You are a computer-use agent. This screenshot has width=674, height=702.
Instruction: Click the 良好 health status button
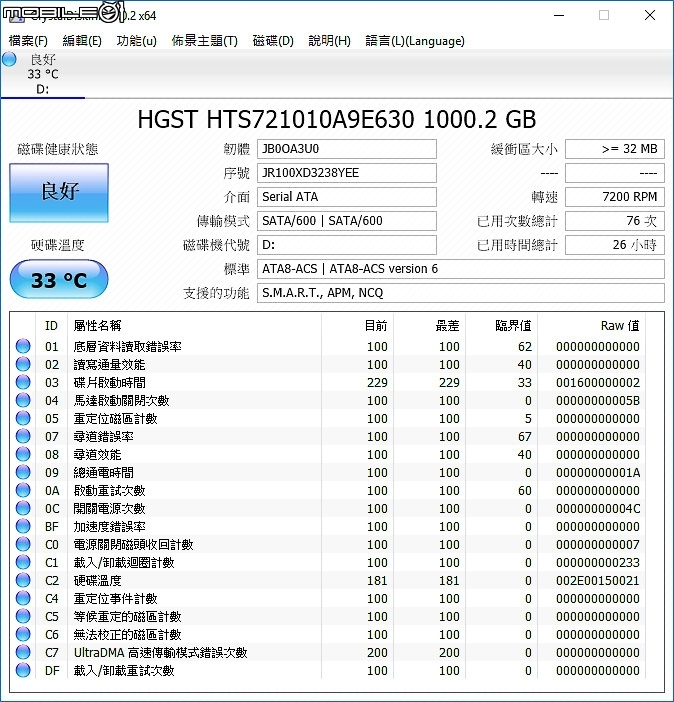click(59, 193)
